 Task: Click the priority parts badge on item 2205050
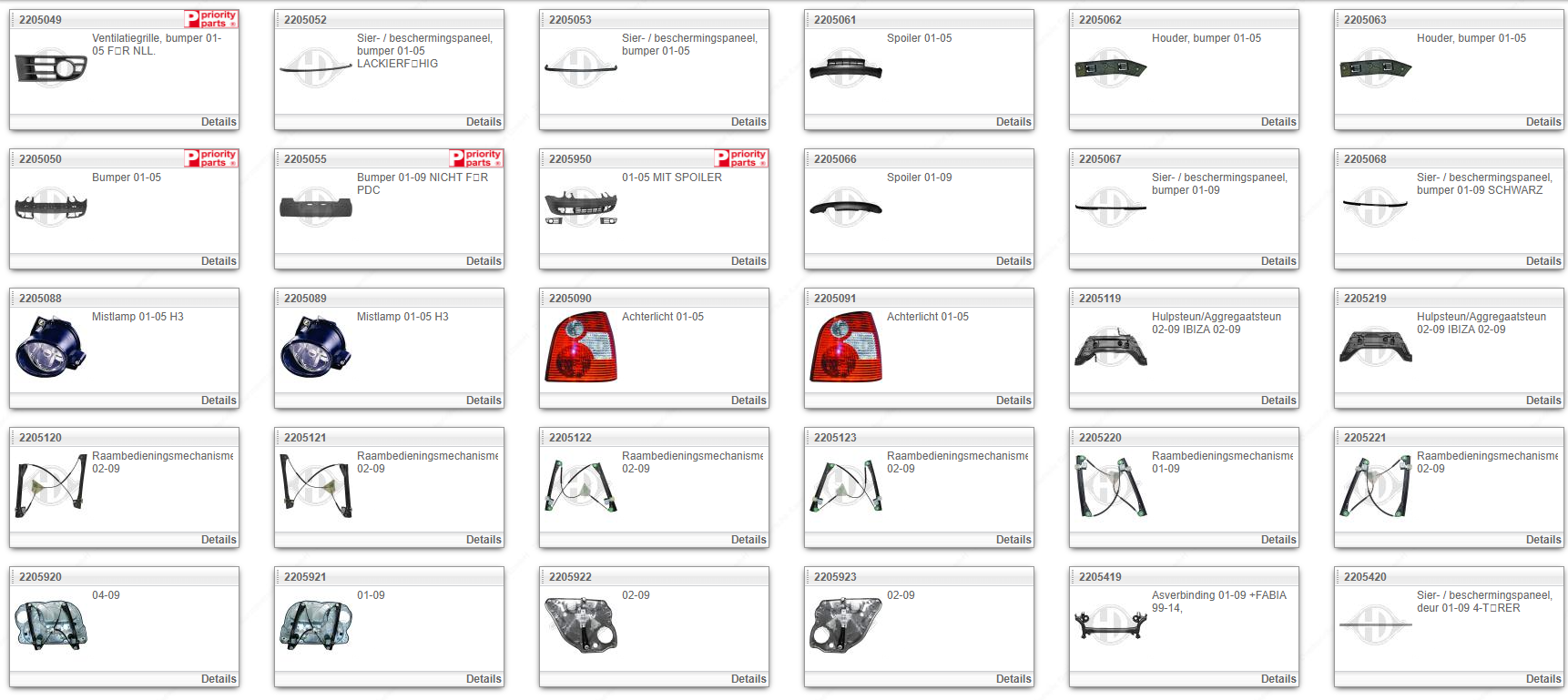coord(210,158)
